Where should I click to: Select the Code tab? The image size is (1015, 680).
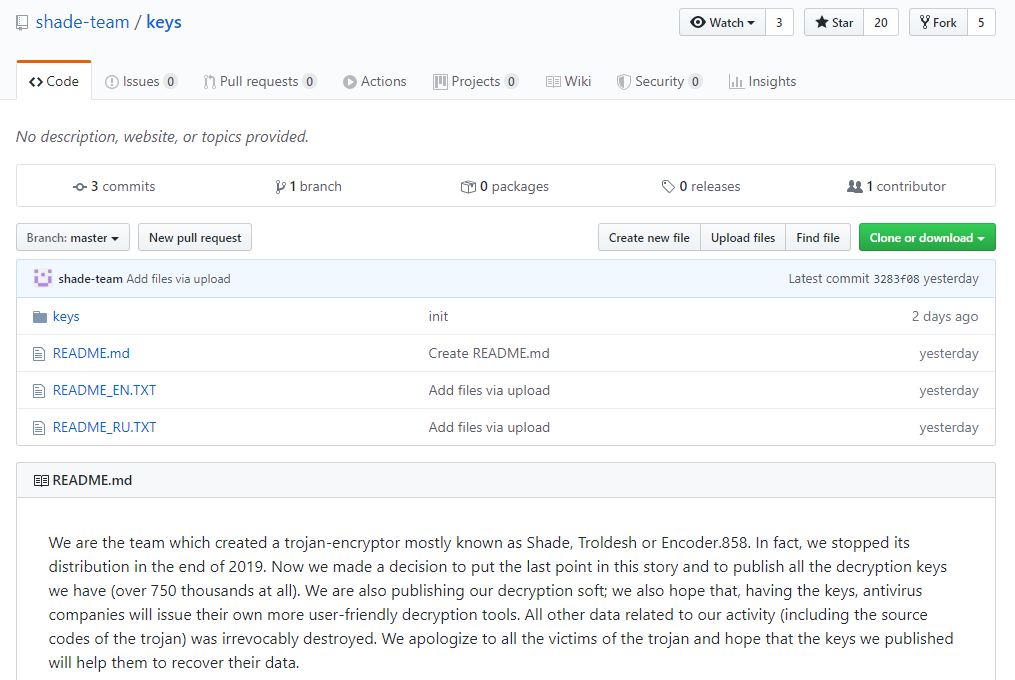54,82
